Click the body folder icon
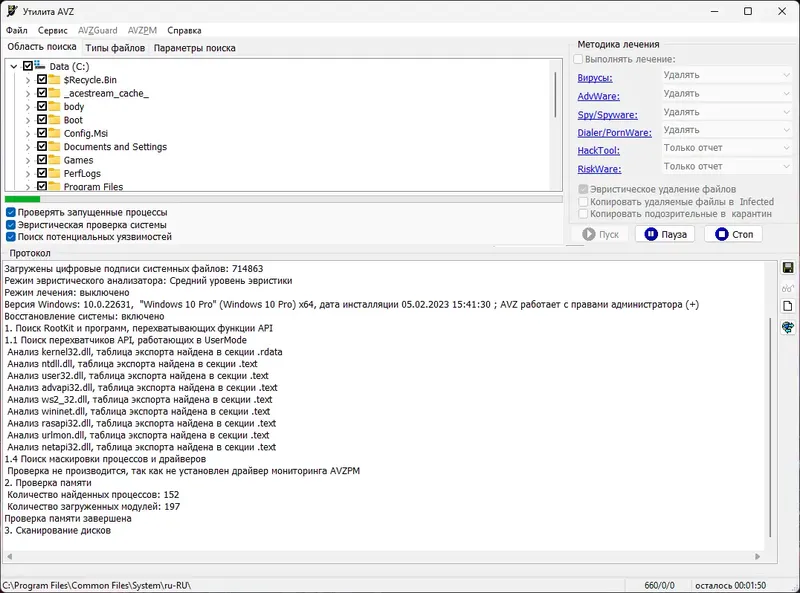The width and height of the screenshot is (800, 593). pos(54,106)
